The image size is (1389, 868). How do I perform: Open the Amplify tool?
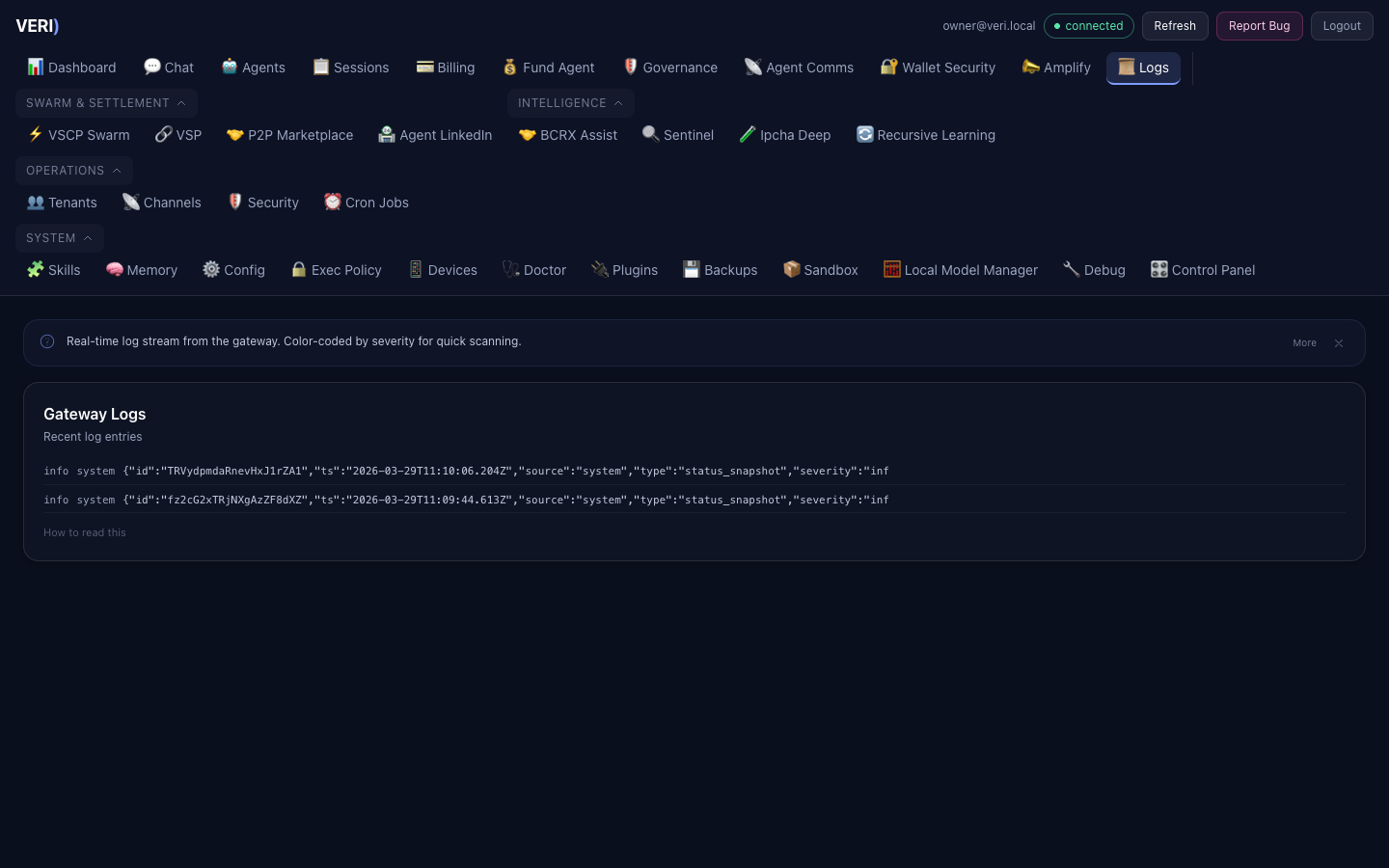[1055, 68]
